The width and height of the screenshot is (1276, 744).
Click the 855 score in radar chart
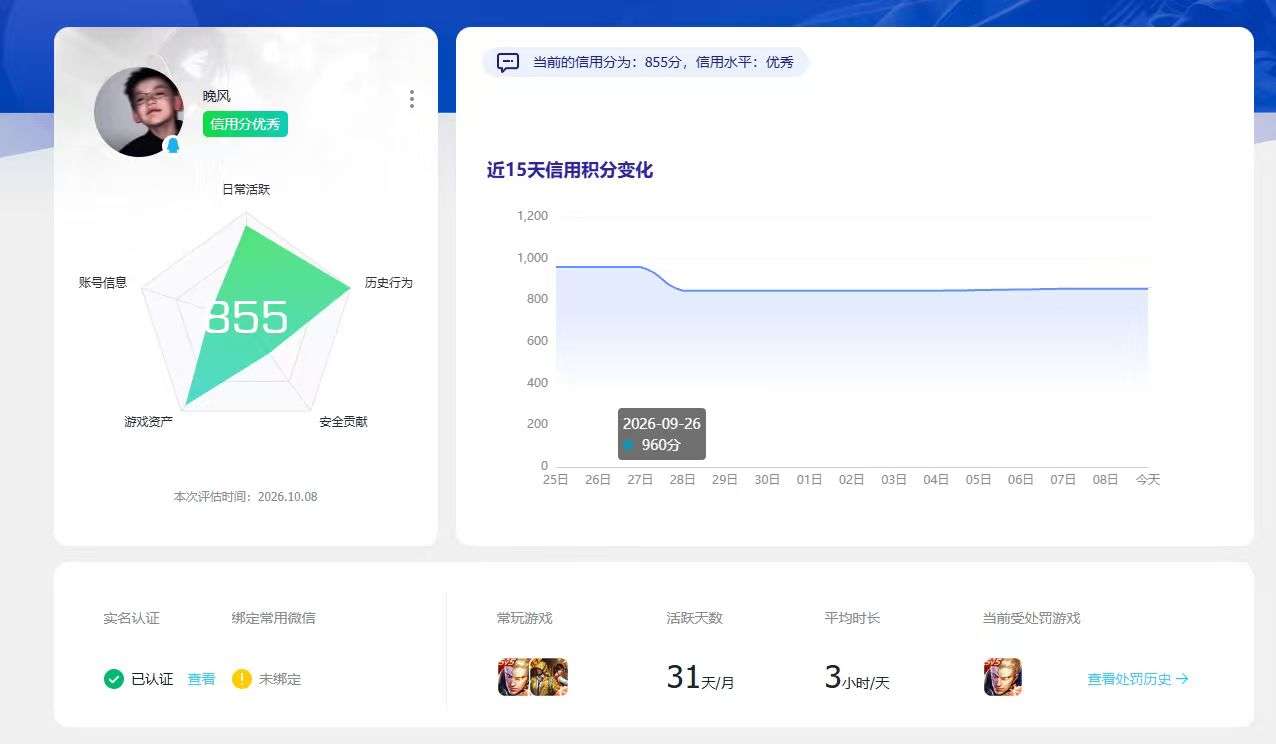[x=246, y=318]
